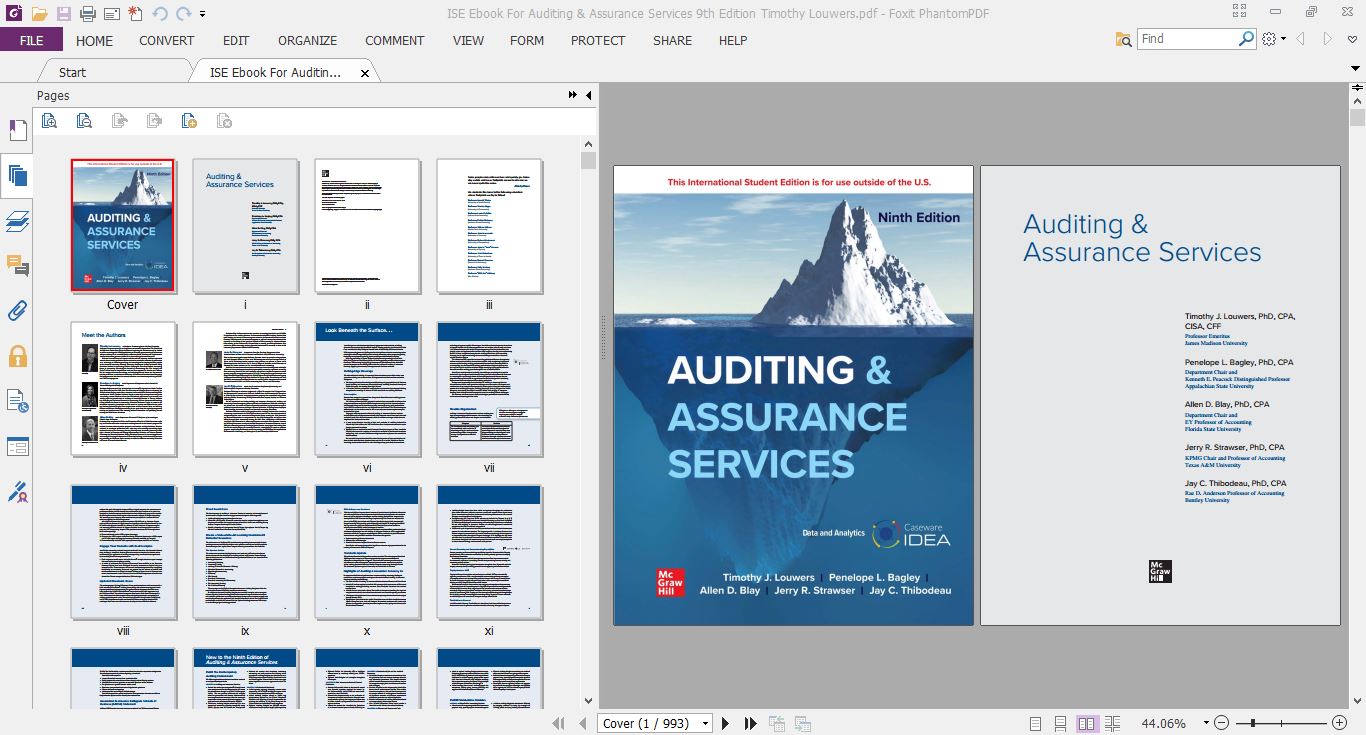Open the Layers panel in left sidebar

(x=17, y=221)
